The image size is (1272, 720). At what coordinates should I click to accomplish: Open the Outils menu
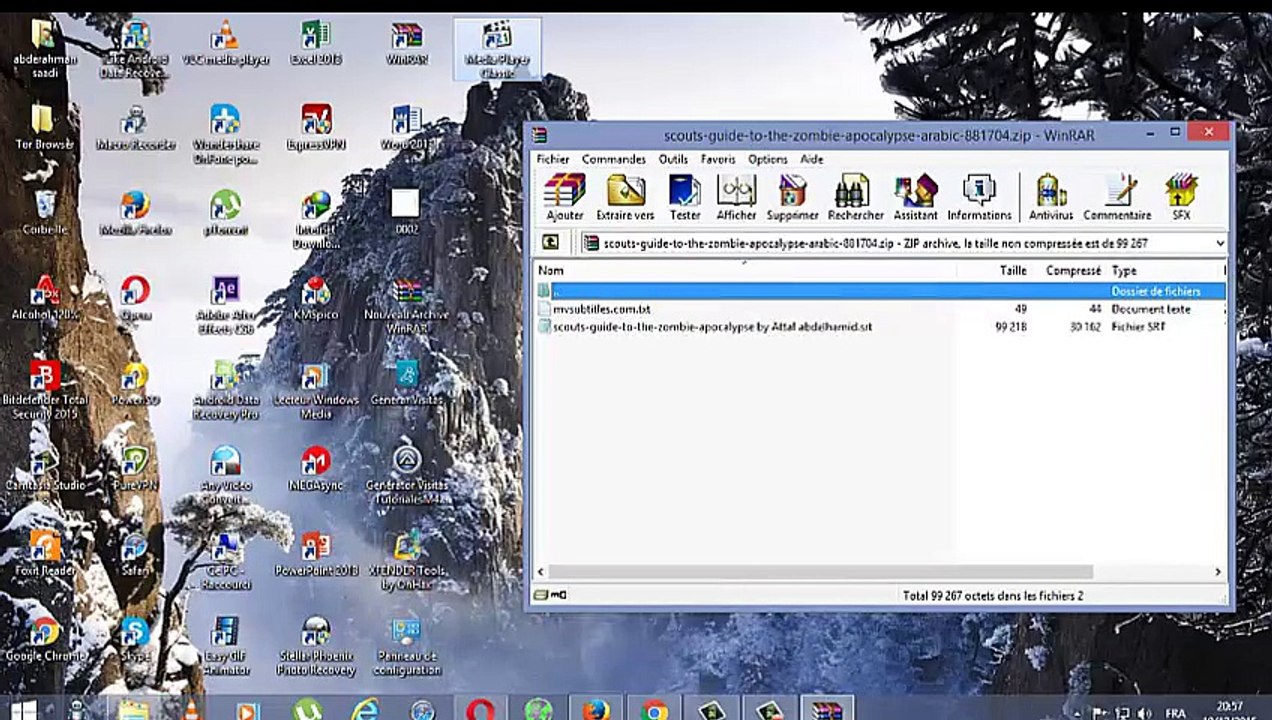[x=673, y=159]
